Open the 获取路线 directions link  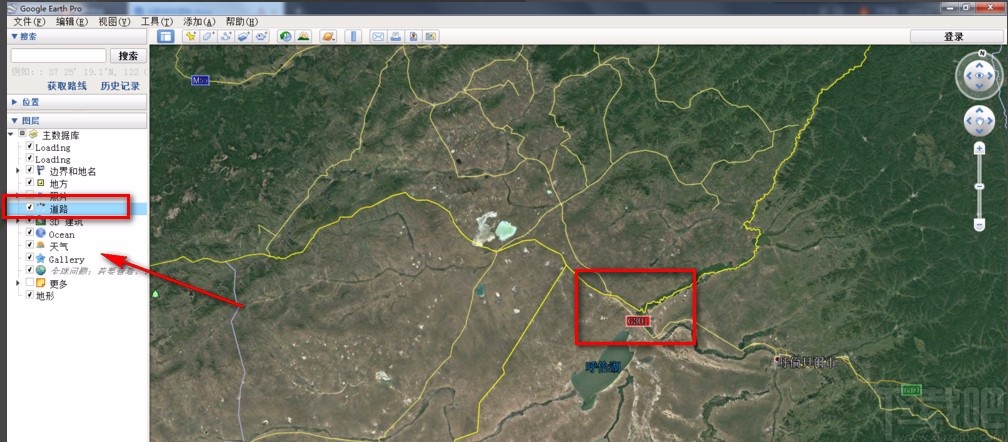pos(67,85)
